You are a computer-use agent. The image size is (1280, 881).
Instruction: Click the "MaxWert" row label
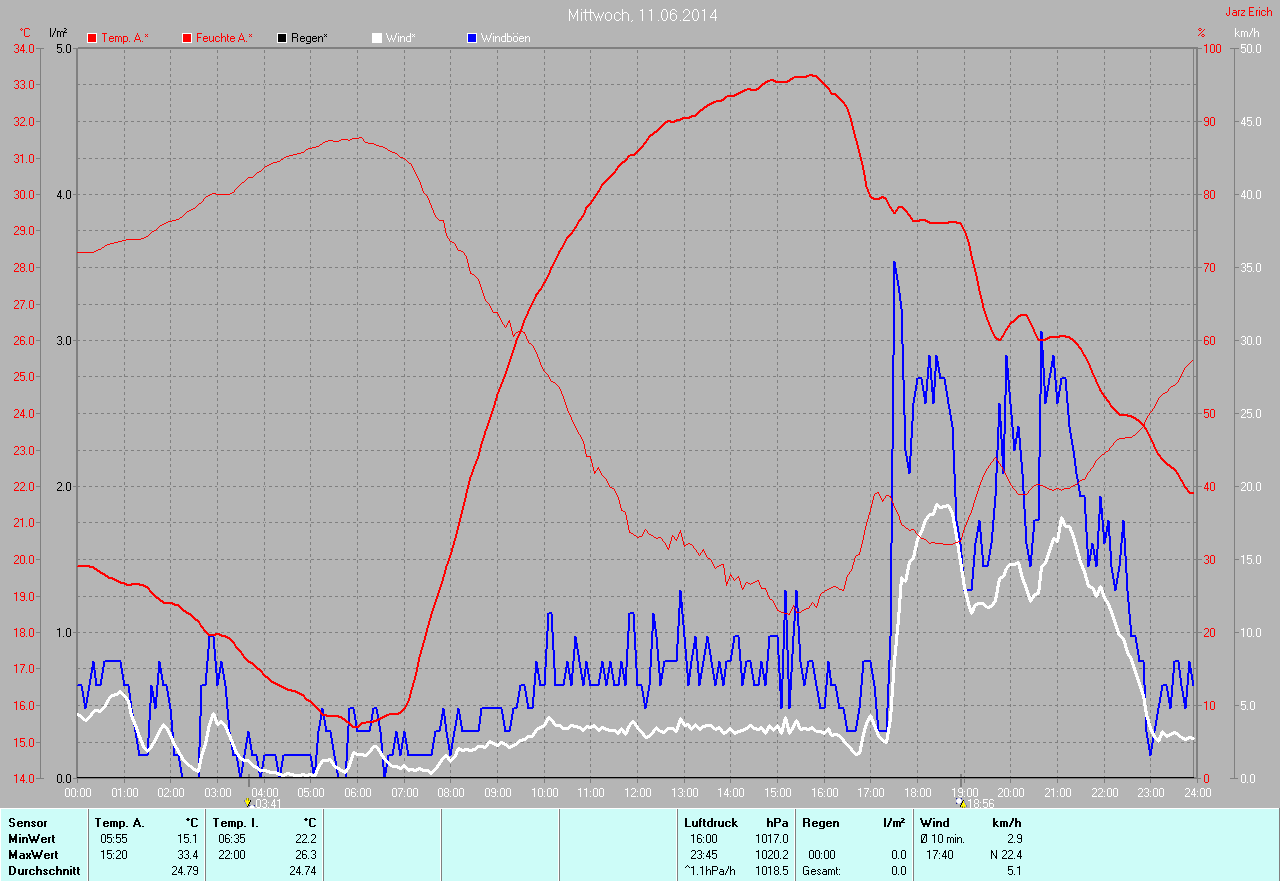(x=33, y=855)
